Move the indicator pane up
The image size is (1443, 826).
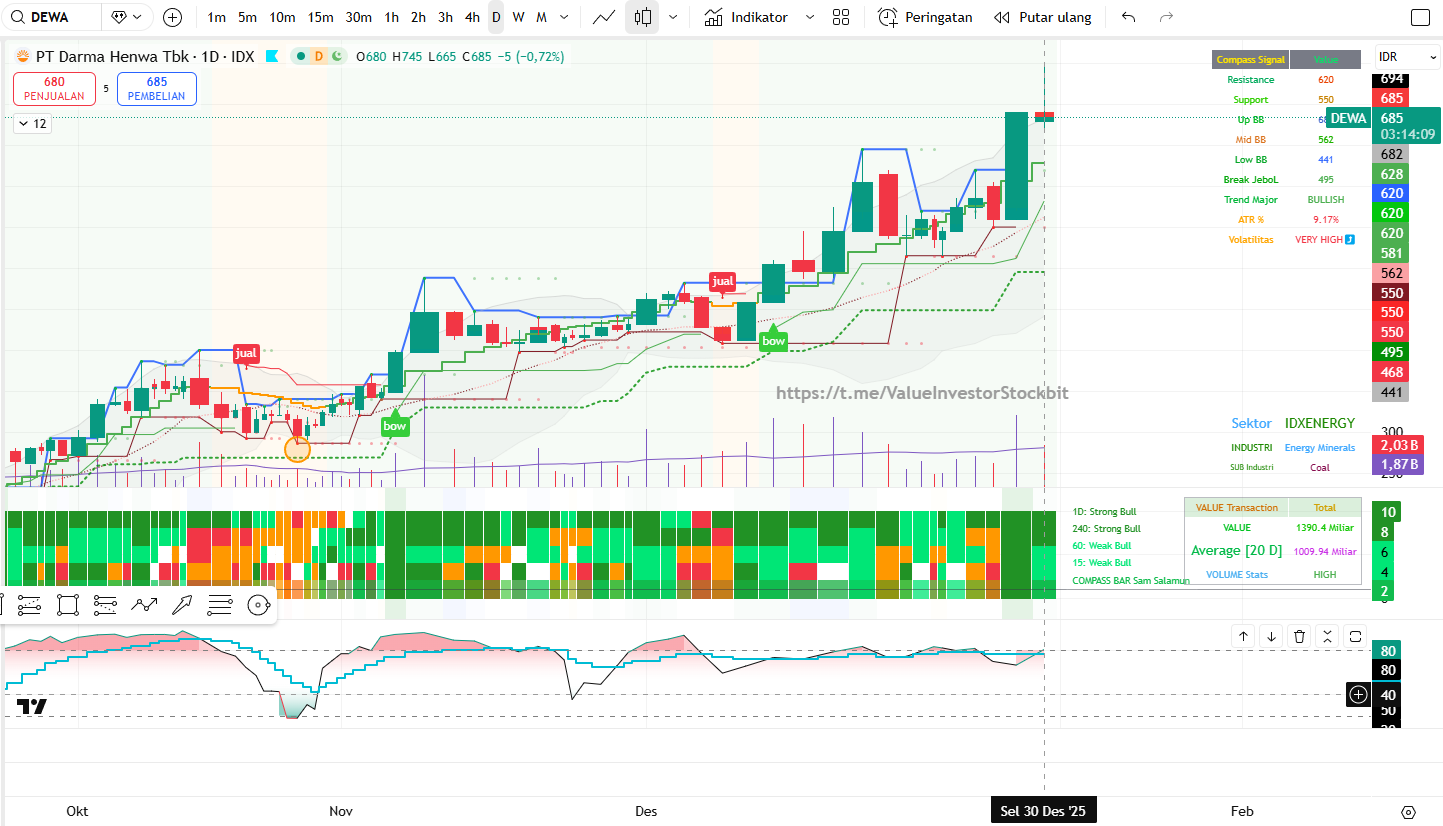coord(1243,636)
